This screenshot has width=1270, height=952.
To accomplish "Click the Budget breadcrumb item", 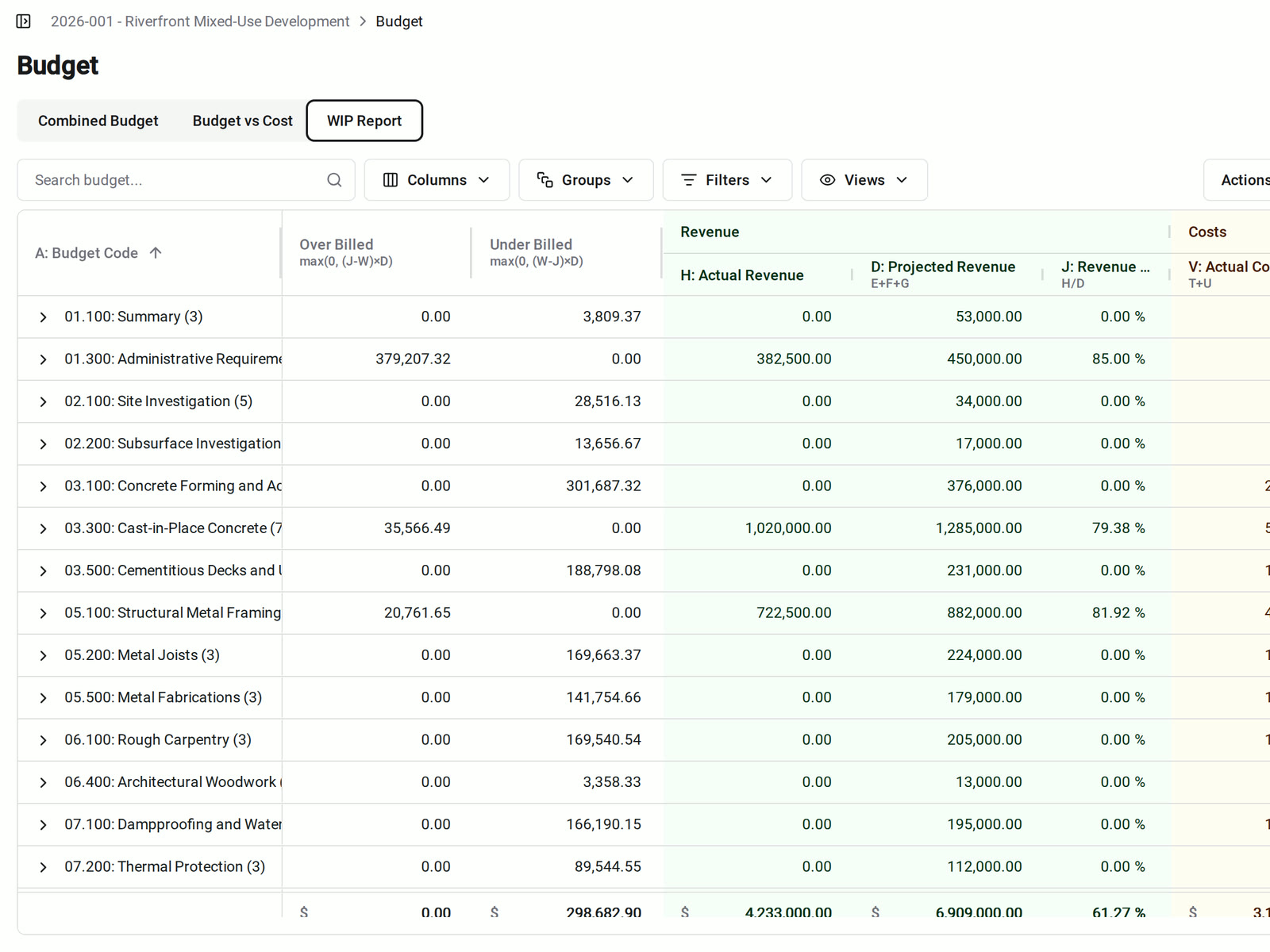I will point(399,21).
